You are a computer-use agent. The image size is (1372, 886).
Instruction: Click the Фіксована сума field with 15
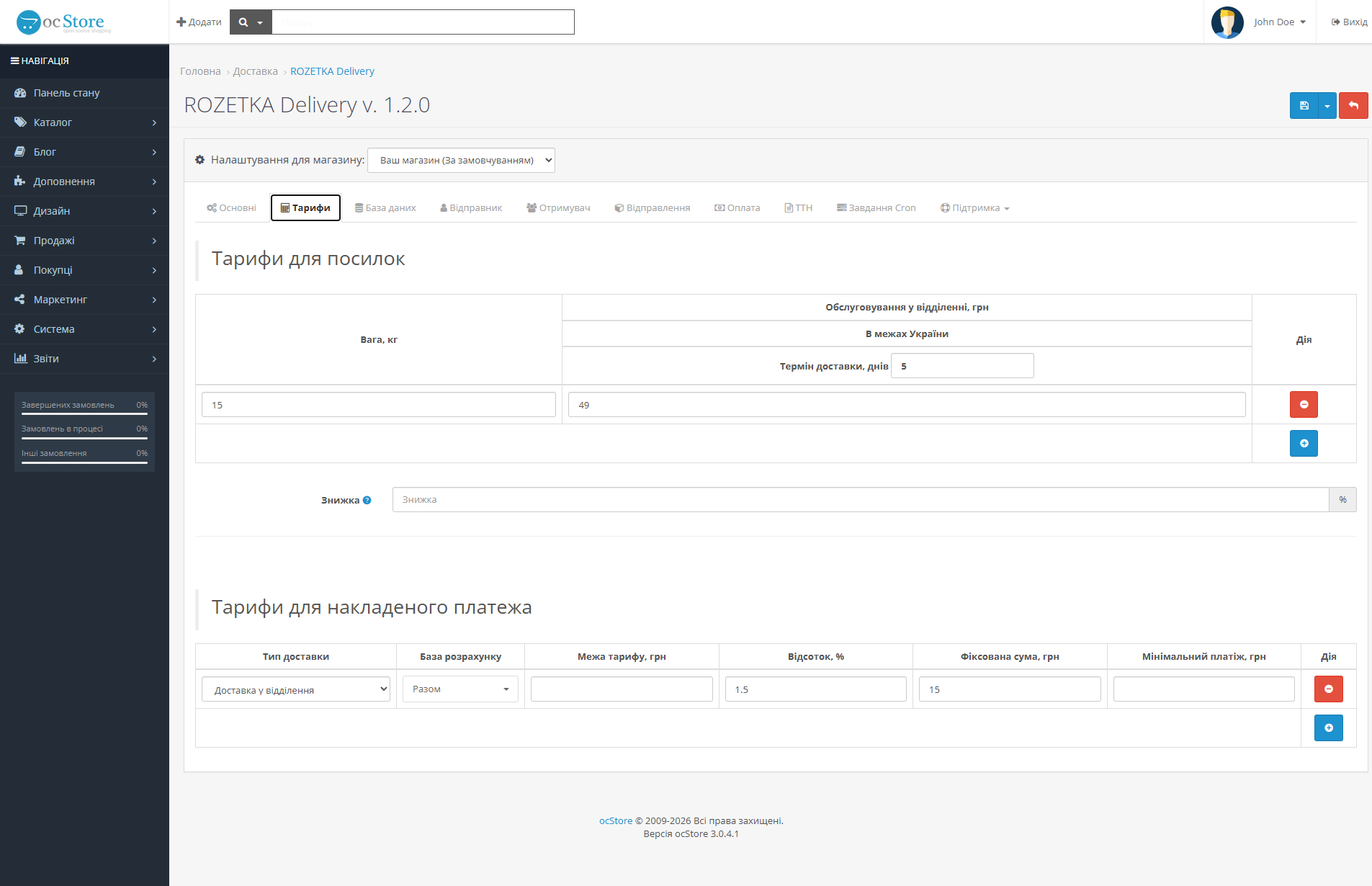[1010, 689]
